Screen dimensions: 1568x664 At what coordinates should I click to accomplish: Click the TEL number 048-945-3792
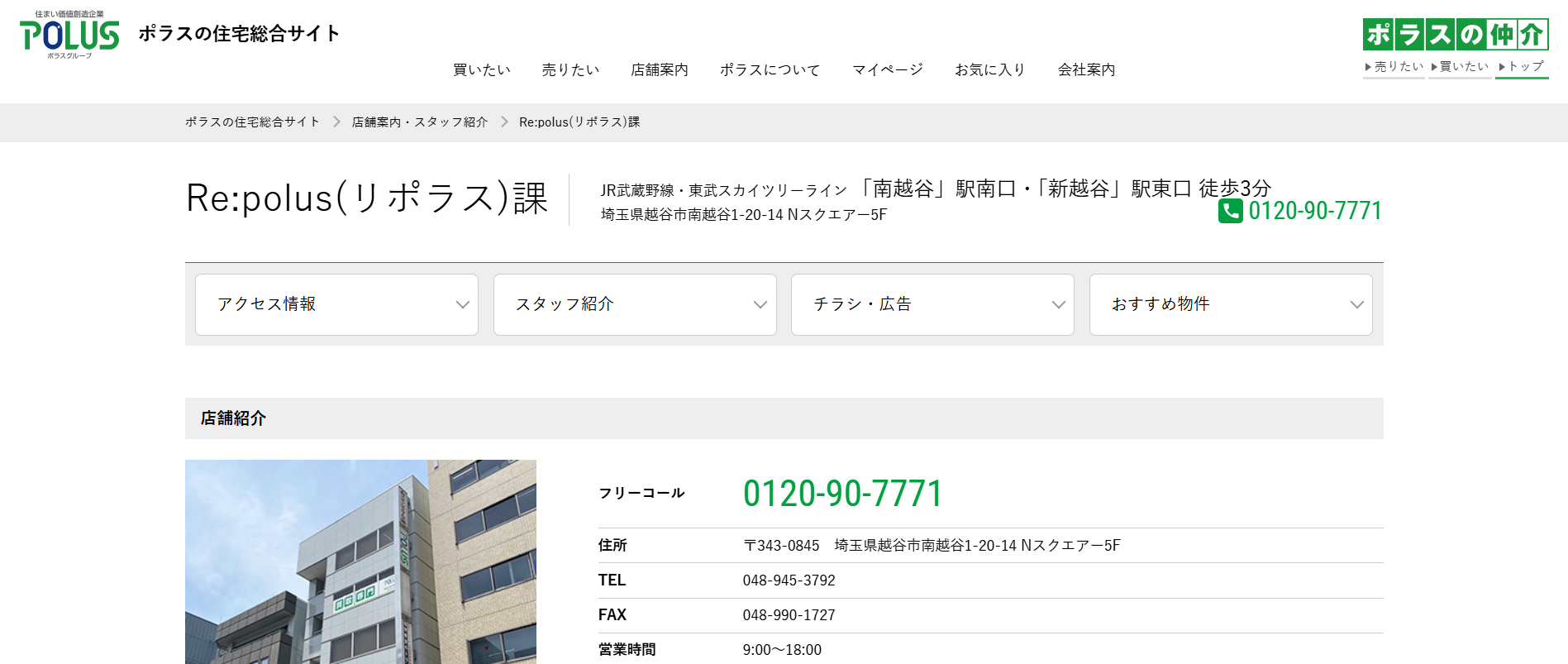click(789, 580)
